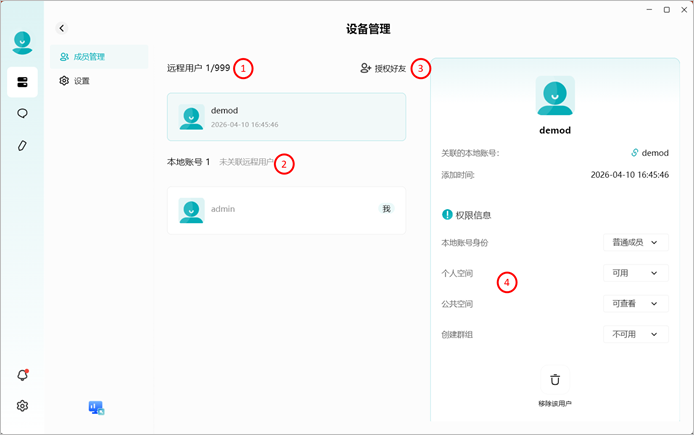Click the trash icon to remove user
Viewport: 694px width, 435px height.
click(555, 380)
